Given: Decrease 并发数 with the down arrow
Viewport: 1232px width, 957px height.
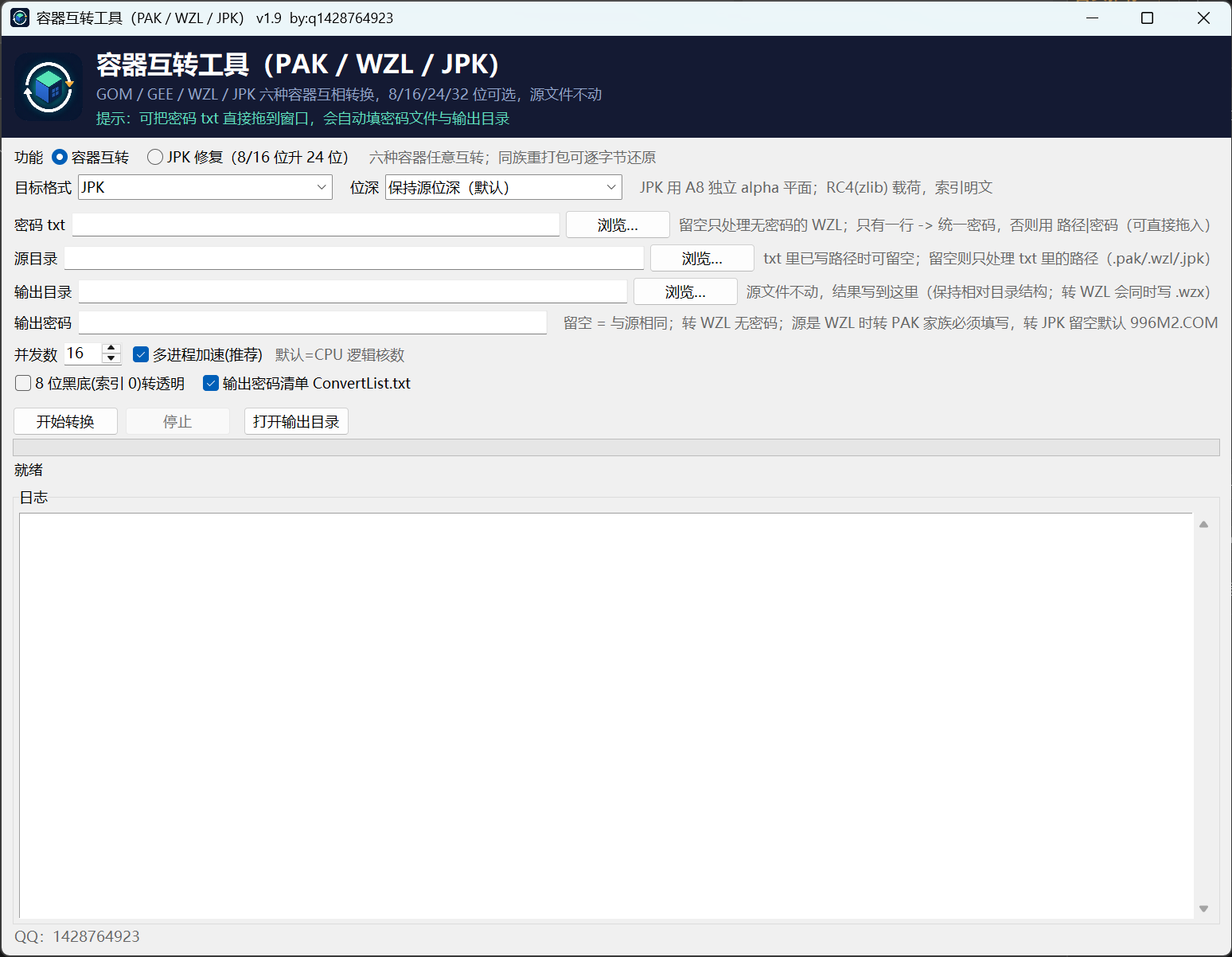Looking at the screenshot, I should 111,359.
